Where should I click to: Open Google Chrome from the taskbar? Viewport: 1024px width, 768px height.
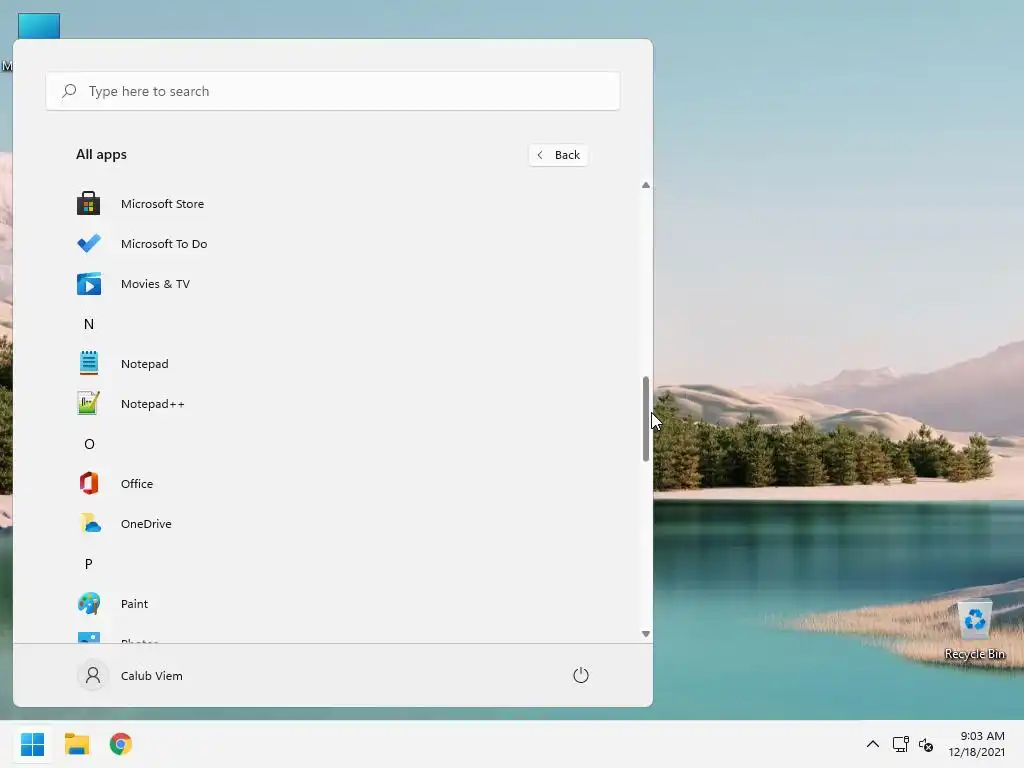pos(120,744)
